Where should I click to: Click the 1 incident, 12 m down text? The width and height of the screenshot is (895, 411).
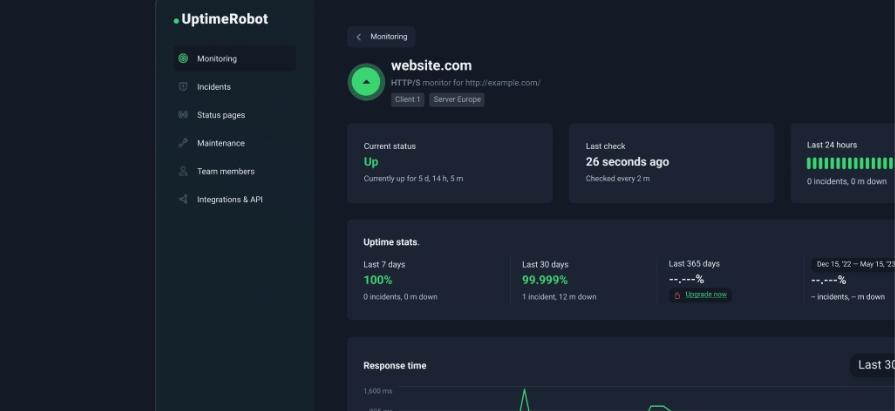tap(559, 297)
